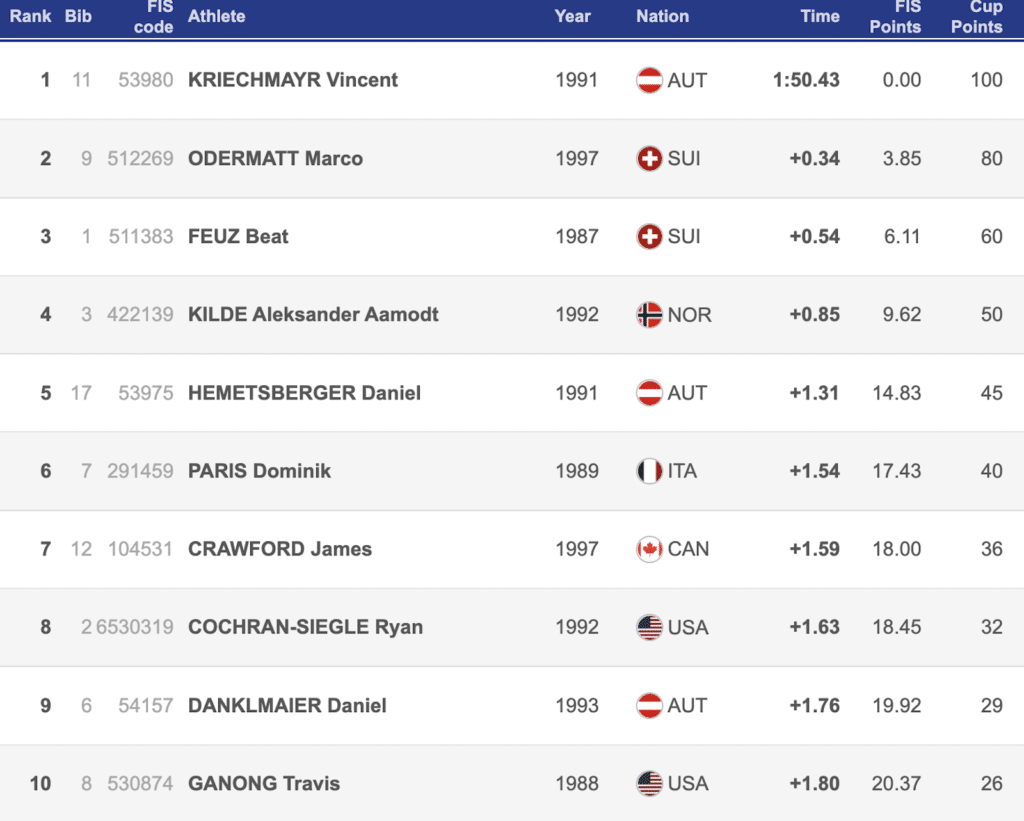
Task: Click the Rank column header
Action: pos(31,16)
